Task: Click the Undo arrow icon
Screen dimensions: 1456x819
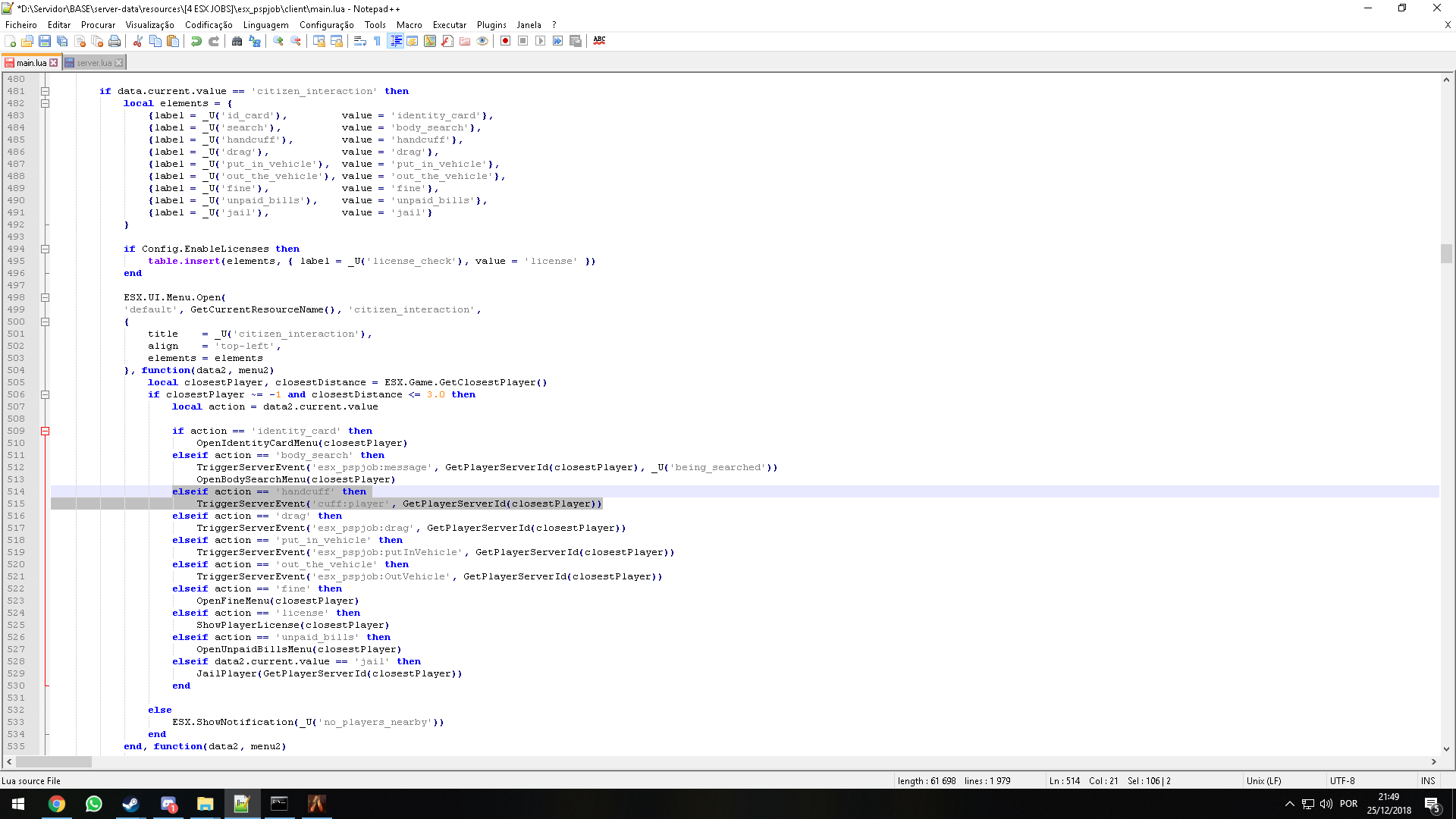Action: click(196, 41)
